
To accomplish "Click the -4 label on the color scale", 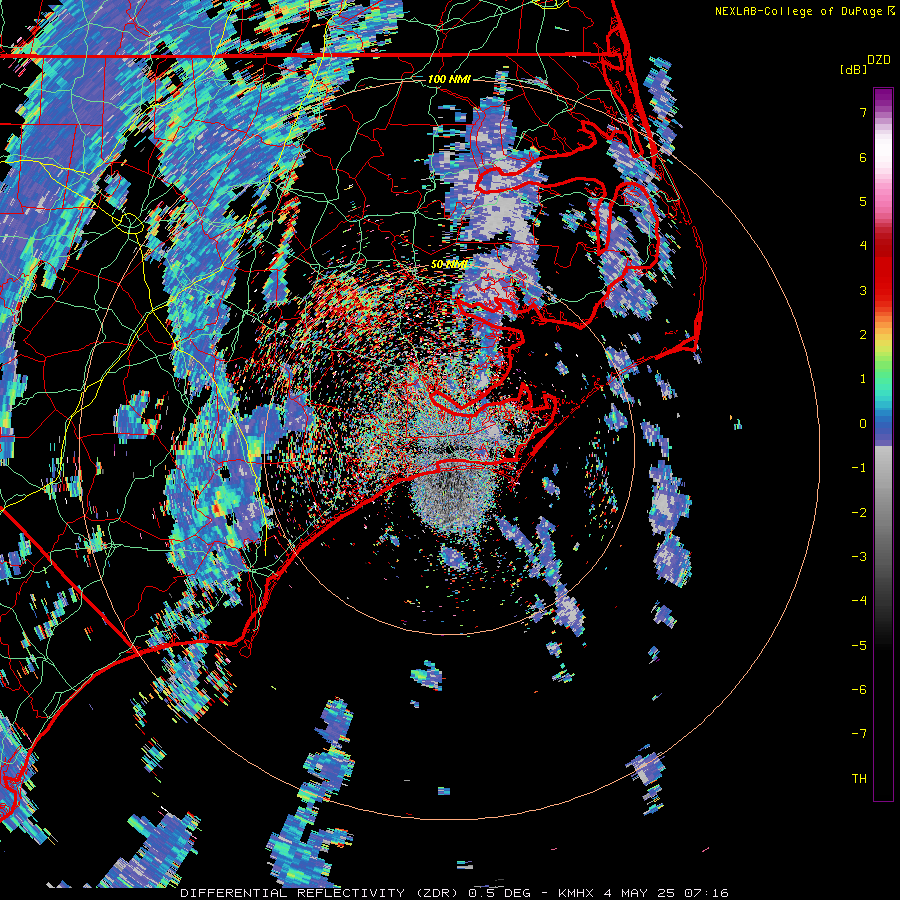I will 859,601.
